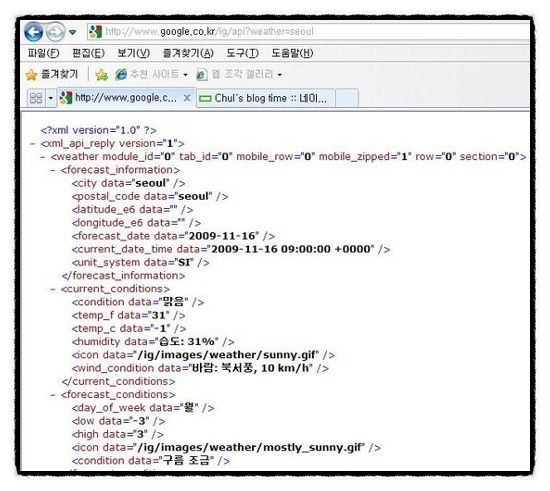Click the city data="seoul" line

pos(128,183)
